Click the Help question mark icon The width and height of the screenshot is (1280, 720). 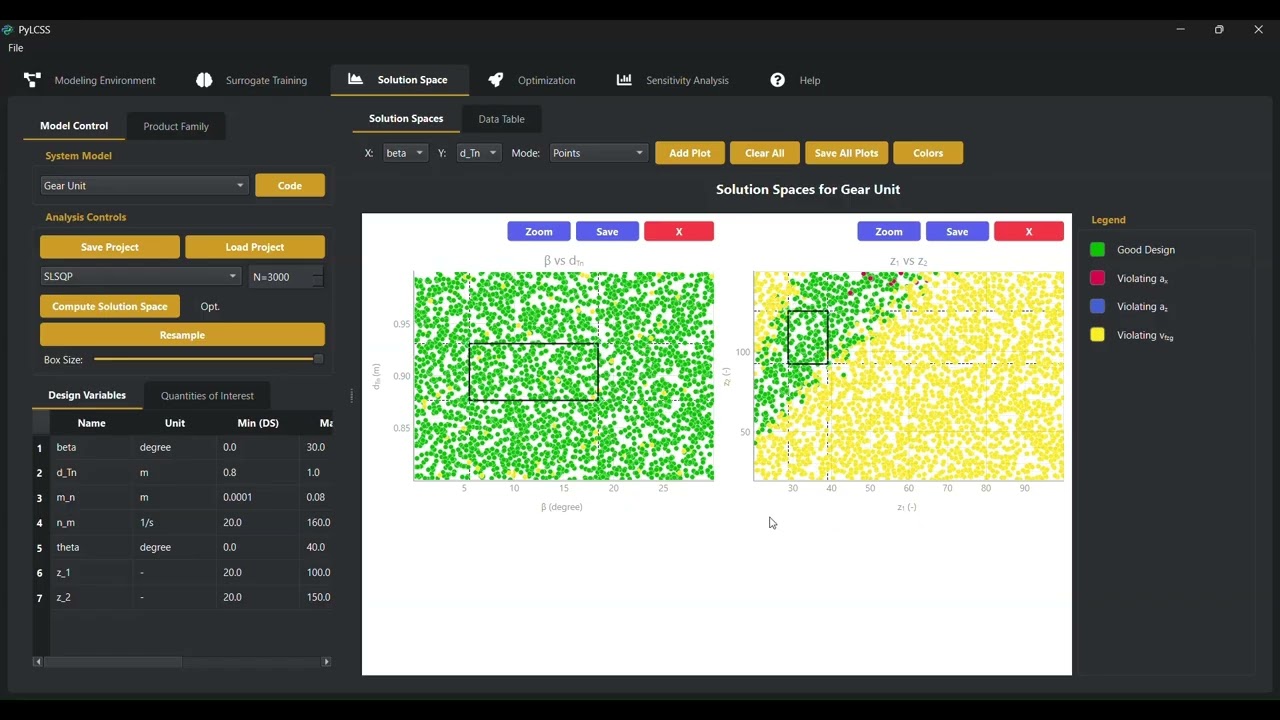[778, 80]
